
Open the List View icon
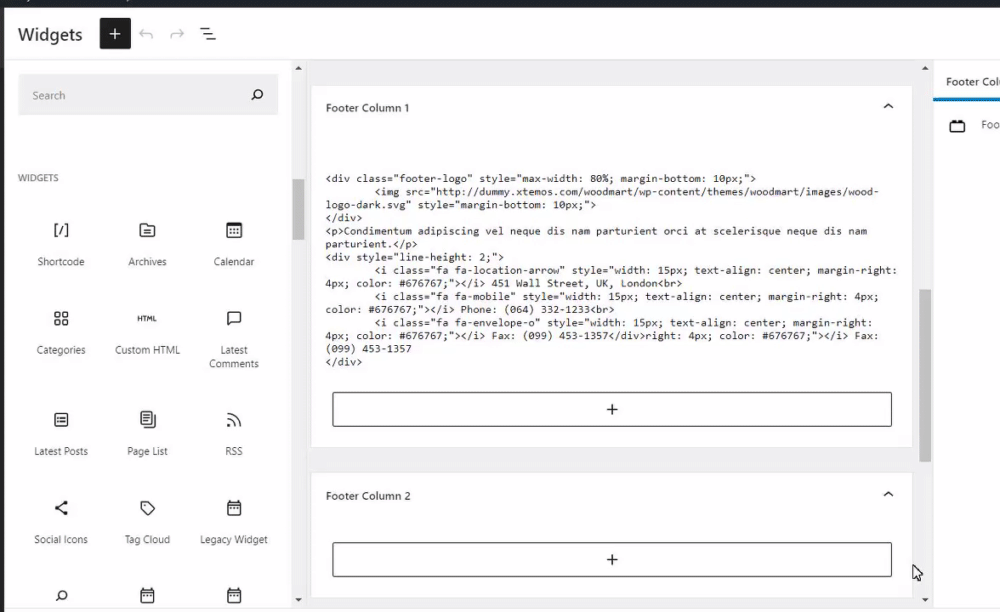(x=208, y=34)
